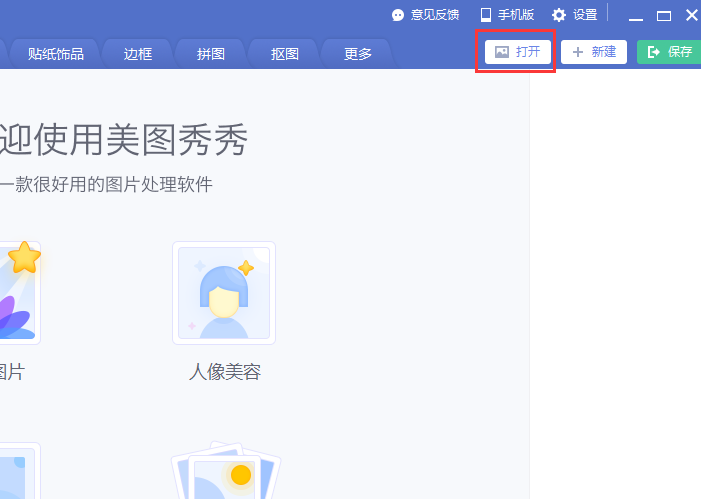701x499 pixels.
Task: Open the 更多 tab
Action: coord(358,54)
